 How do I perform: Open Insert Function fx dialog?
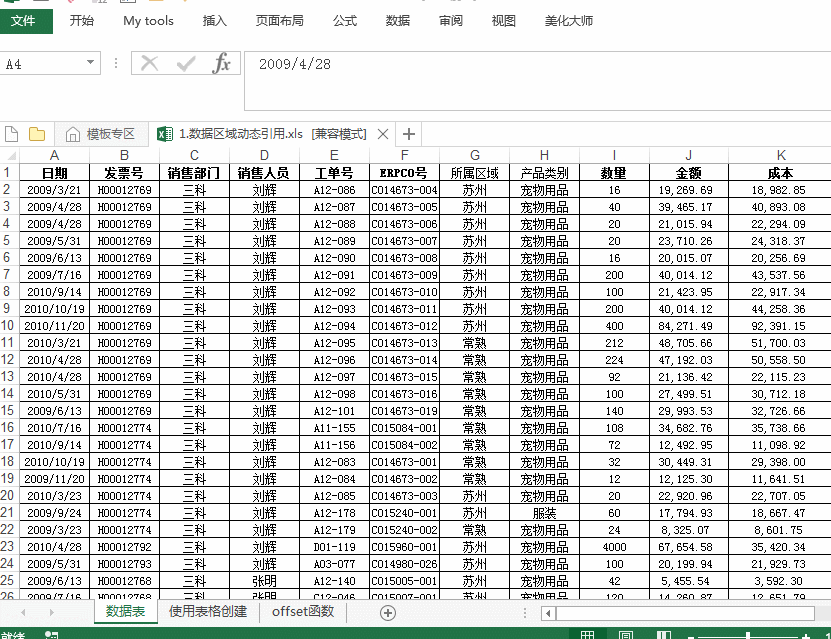tap(222, 64)
